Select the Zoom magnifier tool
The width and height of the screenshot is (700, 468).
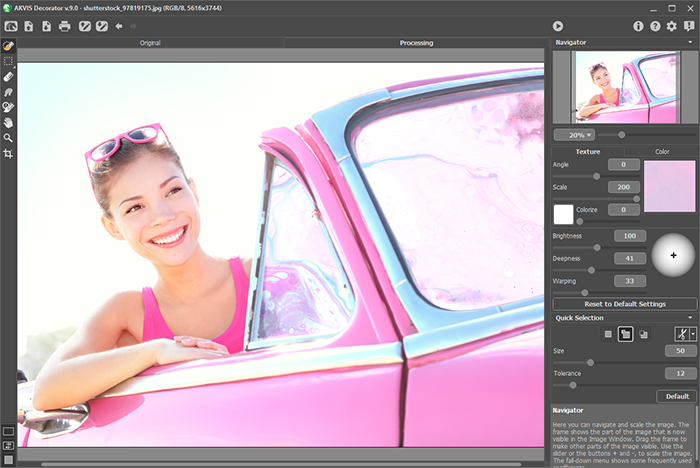point(9,137)
